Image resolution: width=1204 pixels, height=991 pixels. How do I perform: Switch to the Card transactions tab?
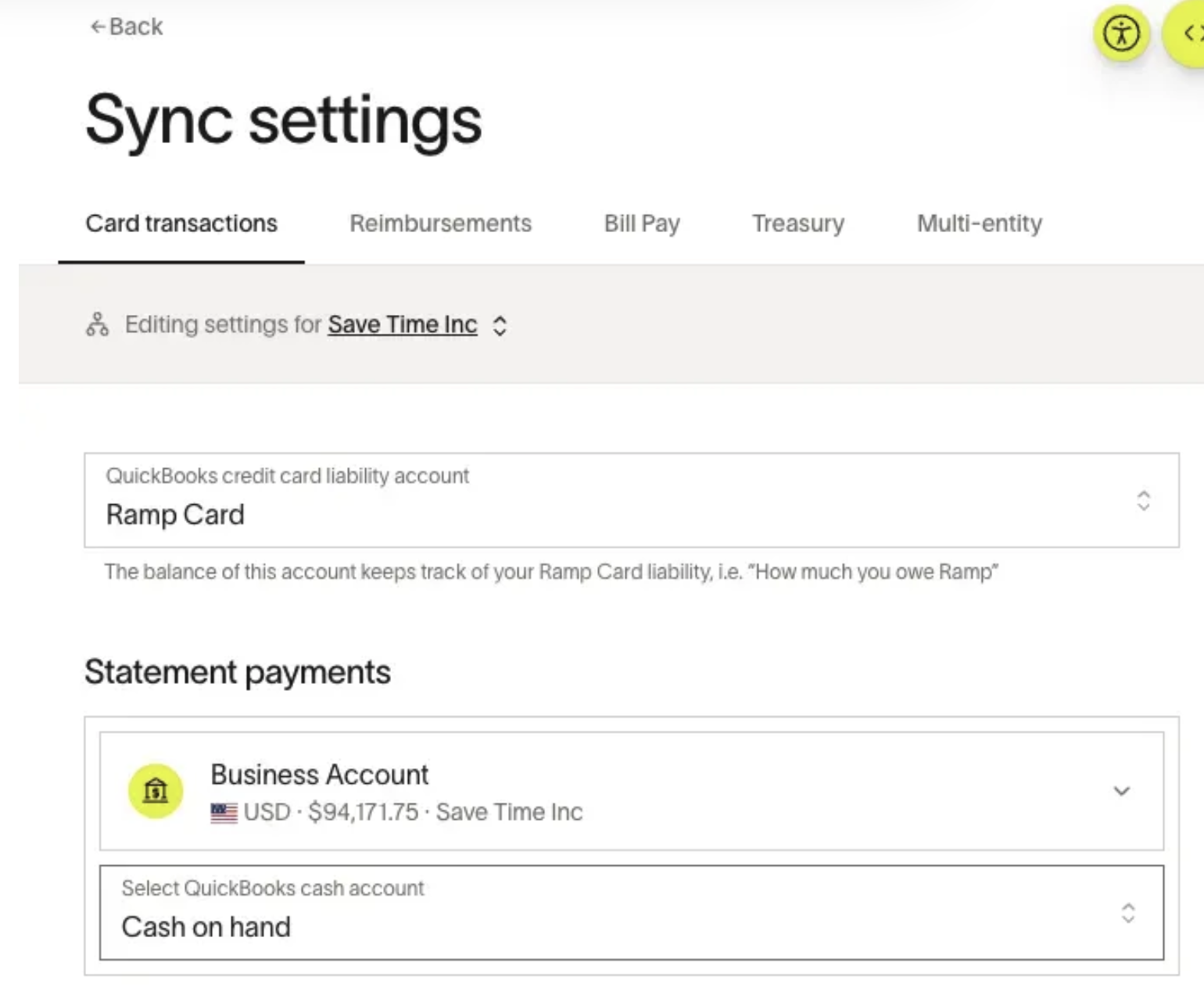[181, 224]
